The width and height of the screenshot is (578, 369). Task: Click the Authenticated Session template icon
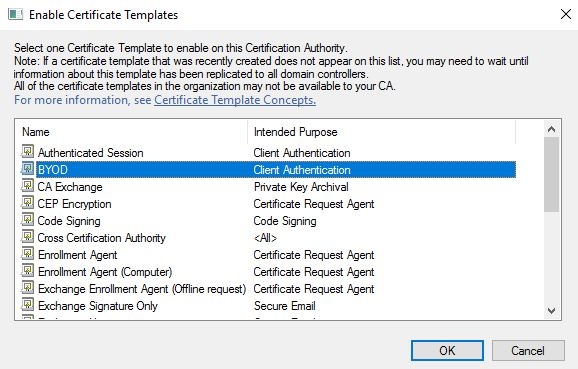coord(28,152)
